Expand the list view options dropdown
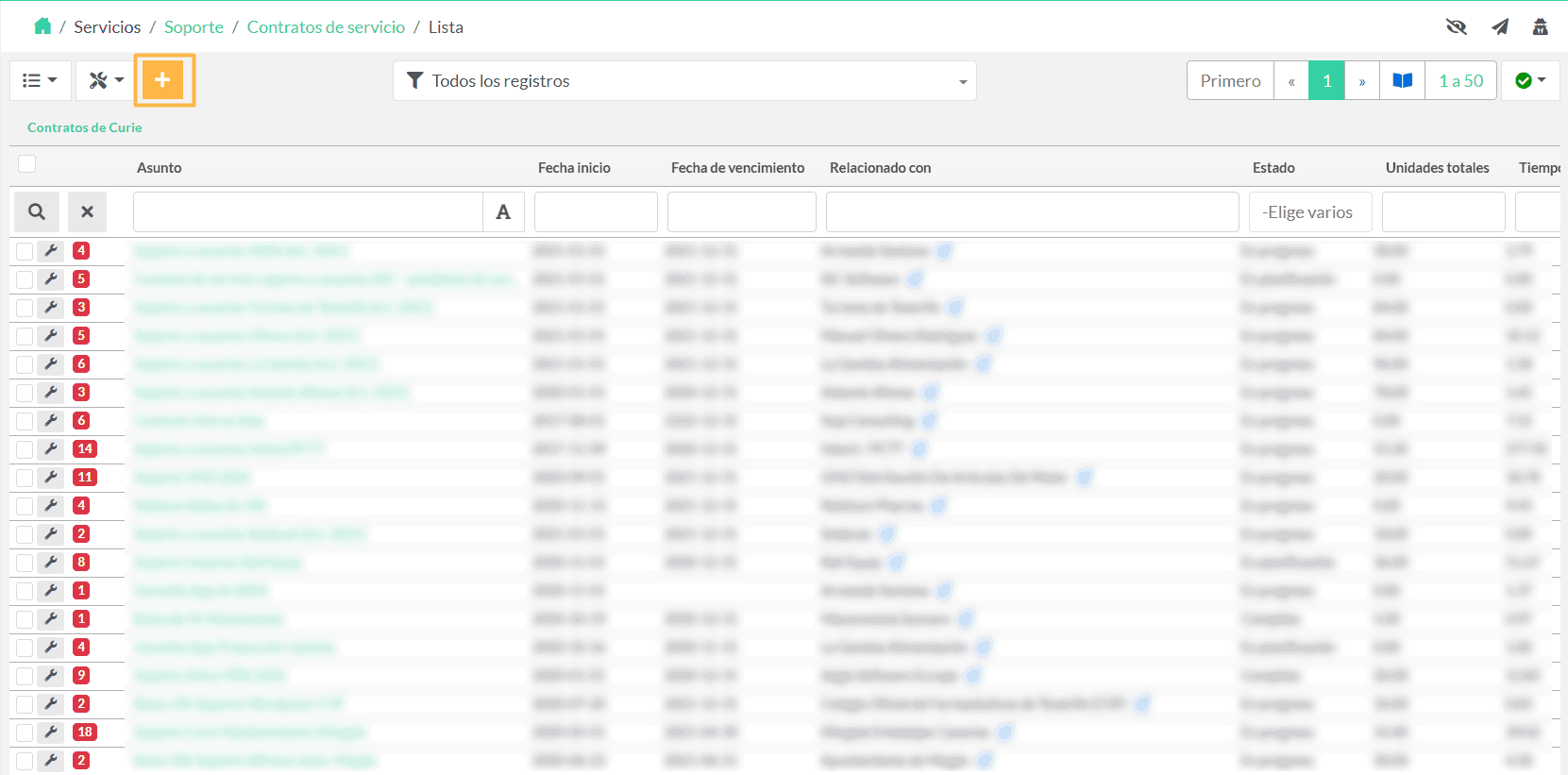Viewport: 1568px width, 775px height. pos(40,80)
